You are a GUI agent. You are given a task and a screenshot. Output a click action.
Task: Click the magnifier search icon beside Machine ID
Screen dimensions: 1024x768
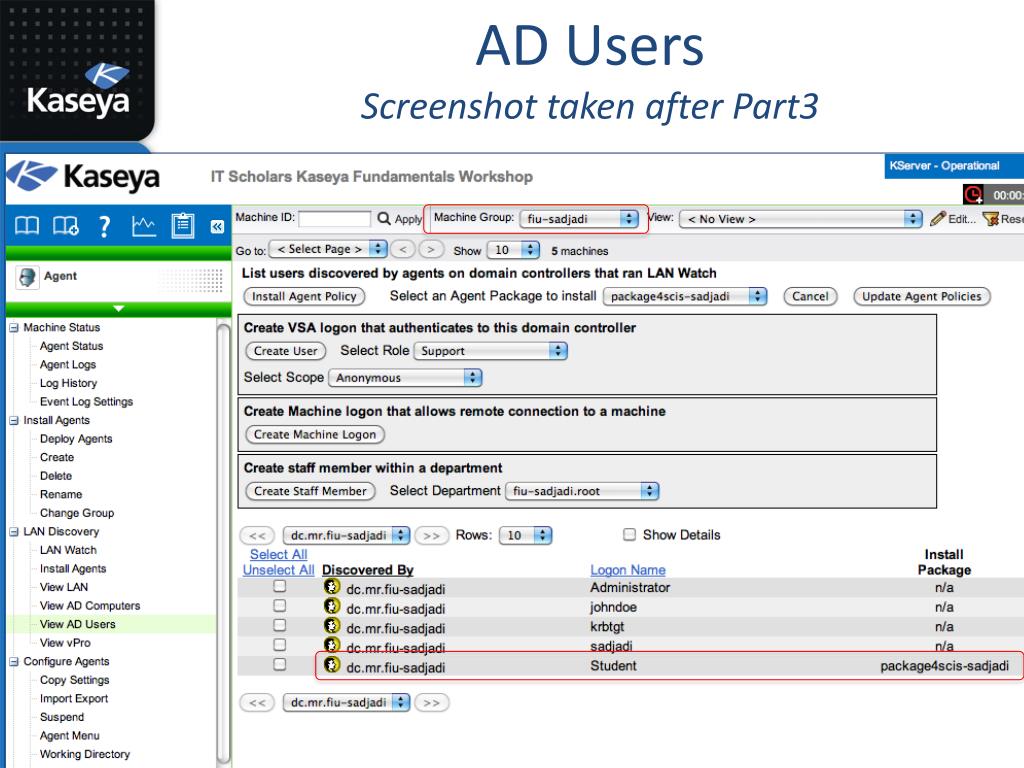pyautogui.click(x=384, y=218)
